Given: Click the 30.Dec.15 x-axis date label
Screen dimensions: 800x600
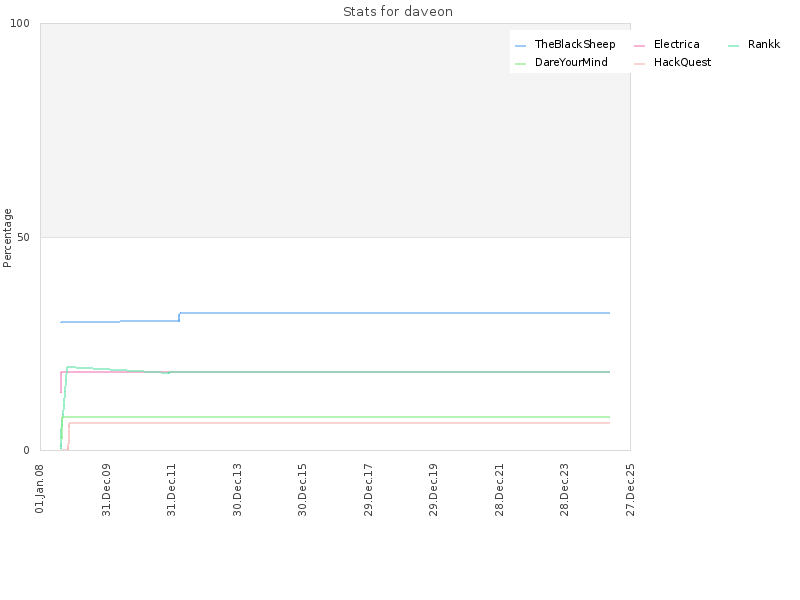Looking at the screenshot, I should click(302, 488).
